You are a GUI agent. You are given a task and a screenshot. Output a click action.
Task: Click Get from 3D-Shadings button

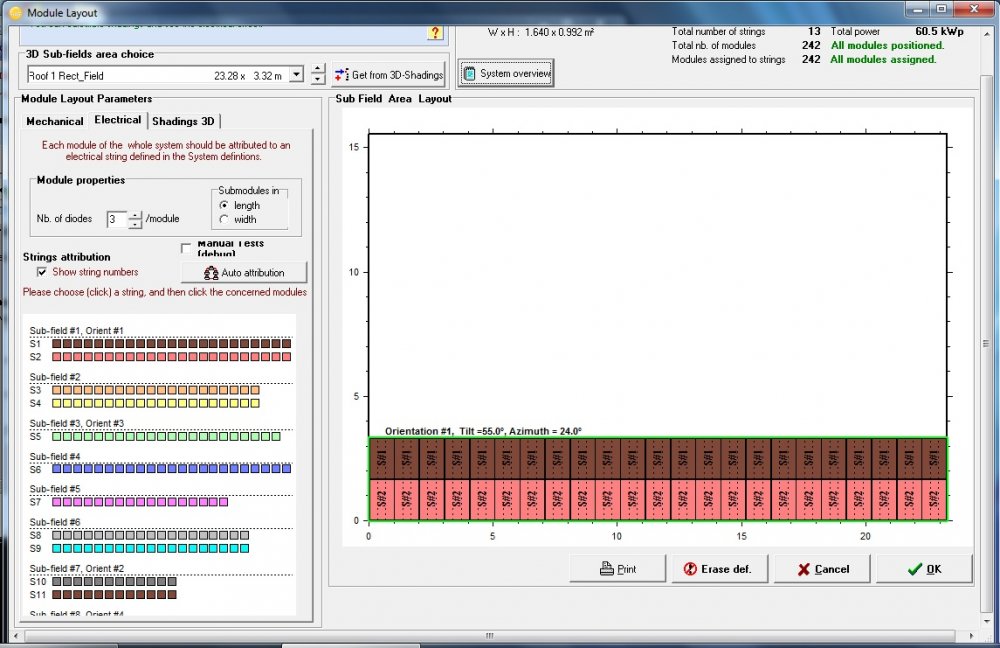[x=388, y=75]
